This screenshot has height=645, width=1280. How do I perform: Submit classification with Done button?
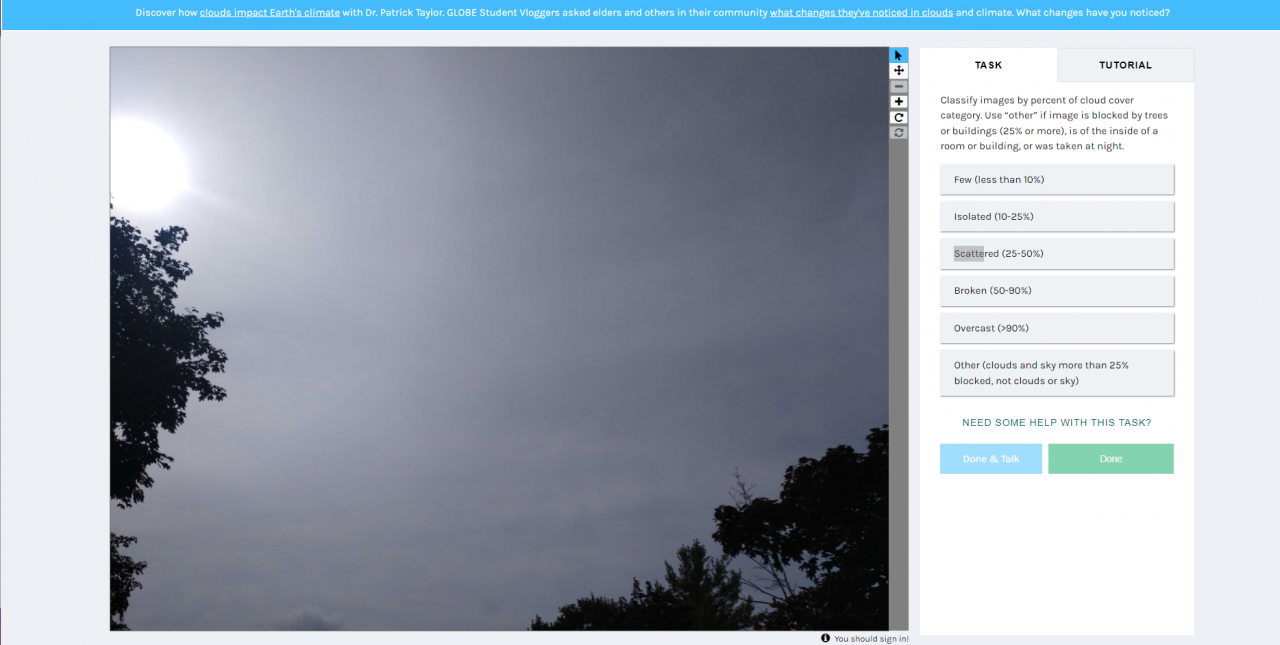pos(1111,459)
